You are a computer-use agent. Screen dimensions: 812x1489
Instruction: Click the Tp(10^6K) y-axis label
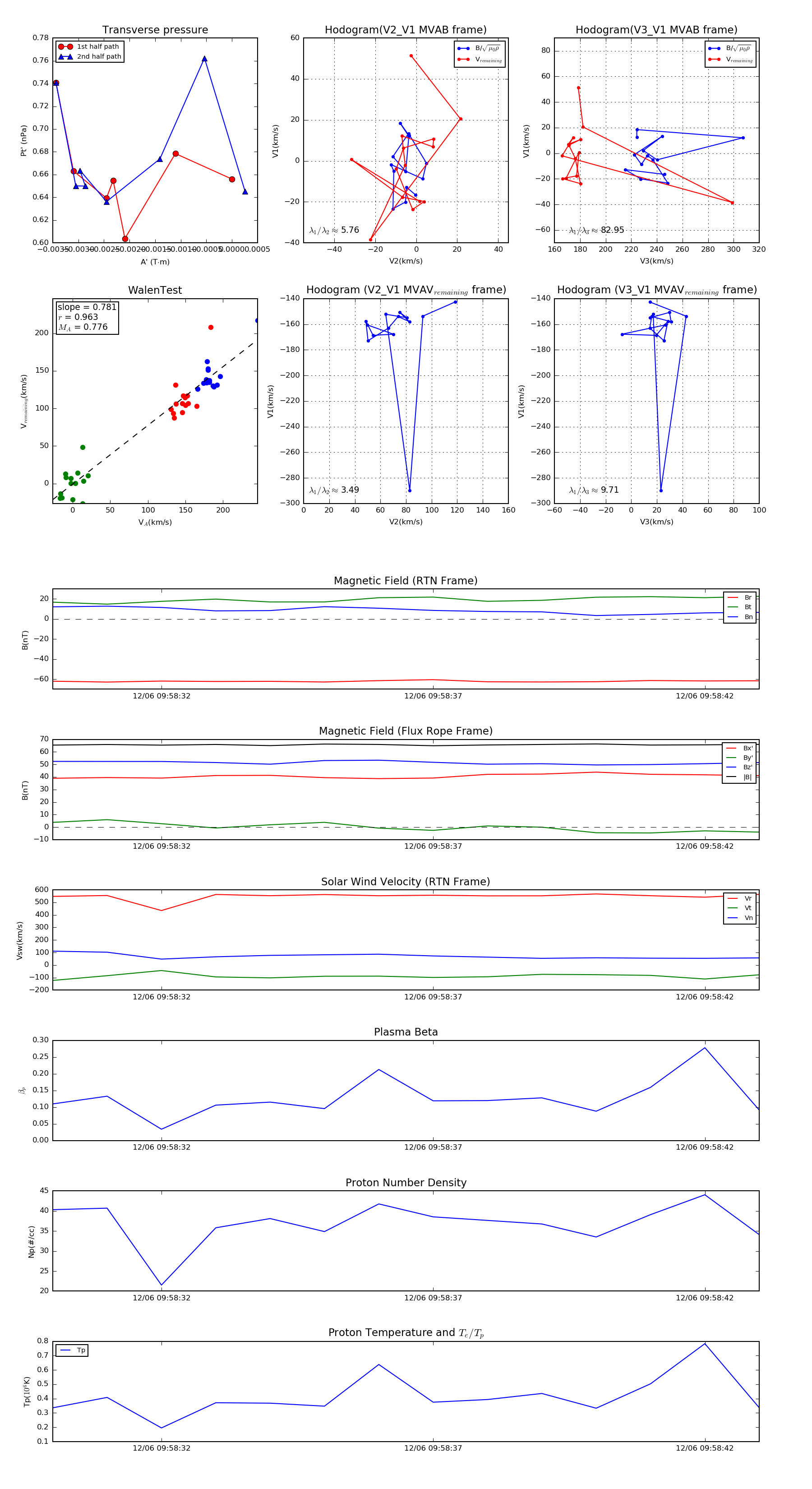pos(27,1392)
